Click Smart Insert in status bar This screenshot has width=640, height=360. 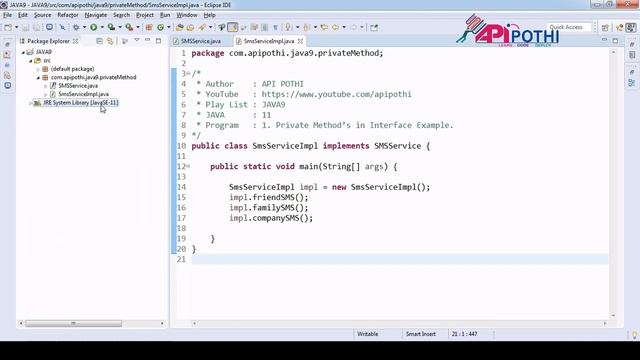point(420,334)
